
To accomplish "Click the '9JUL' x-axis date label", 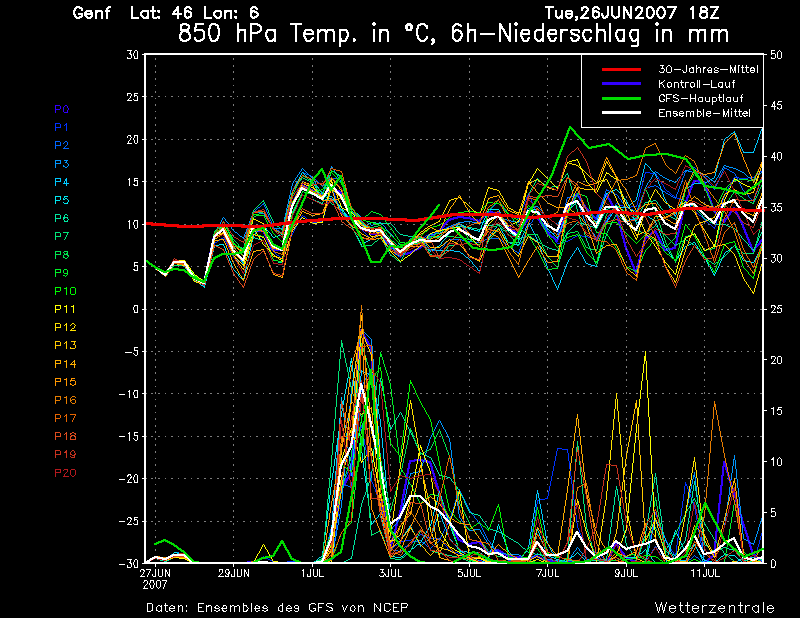I will (x=626, y=573).
